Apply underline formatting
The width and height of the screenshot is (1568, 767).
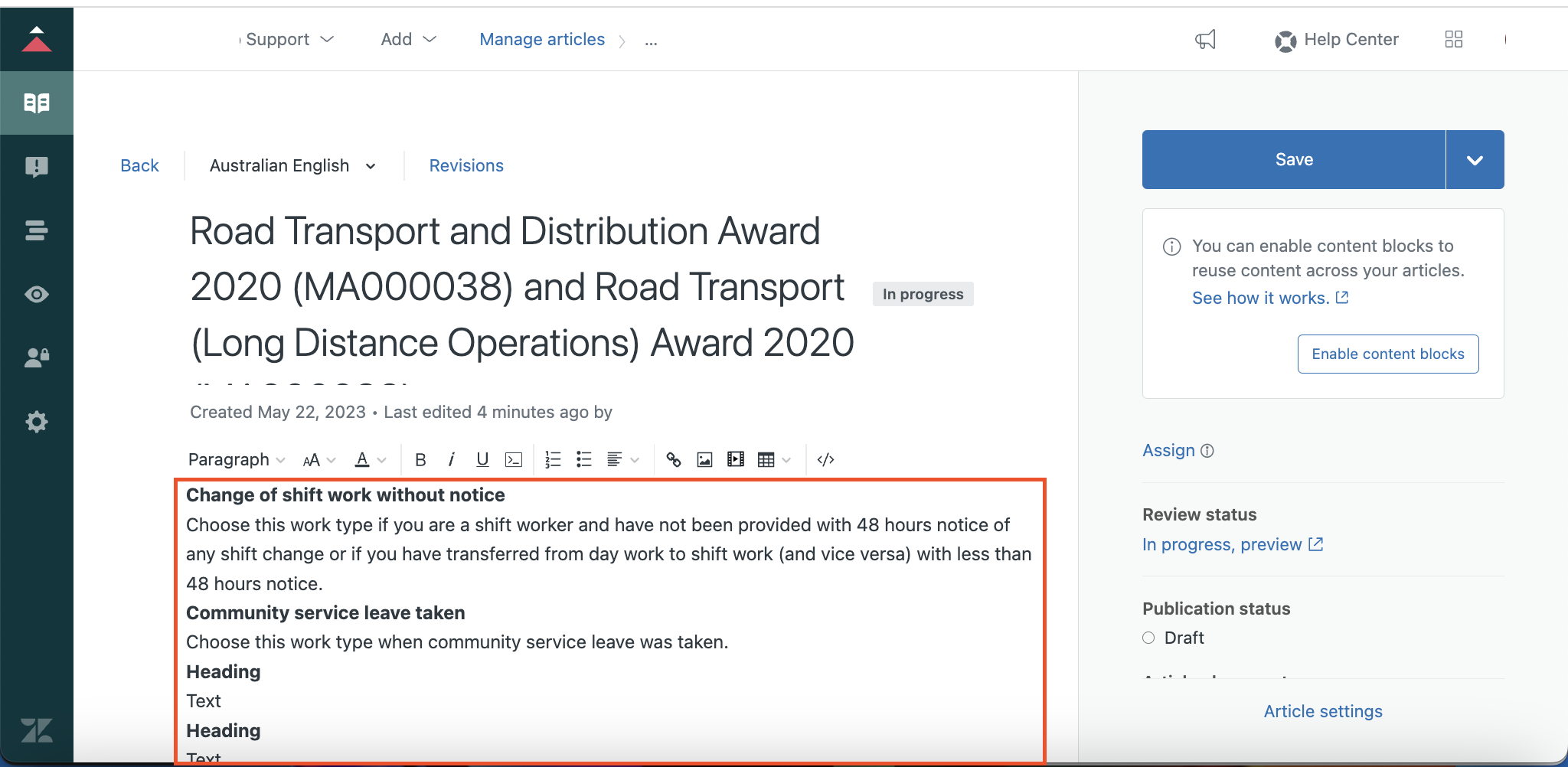tap(482, 459)
